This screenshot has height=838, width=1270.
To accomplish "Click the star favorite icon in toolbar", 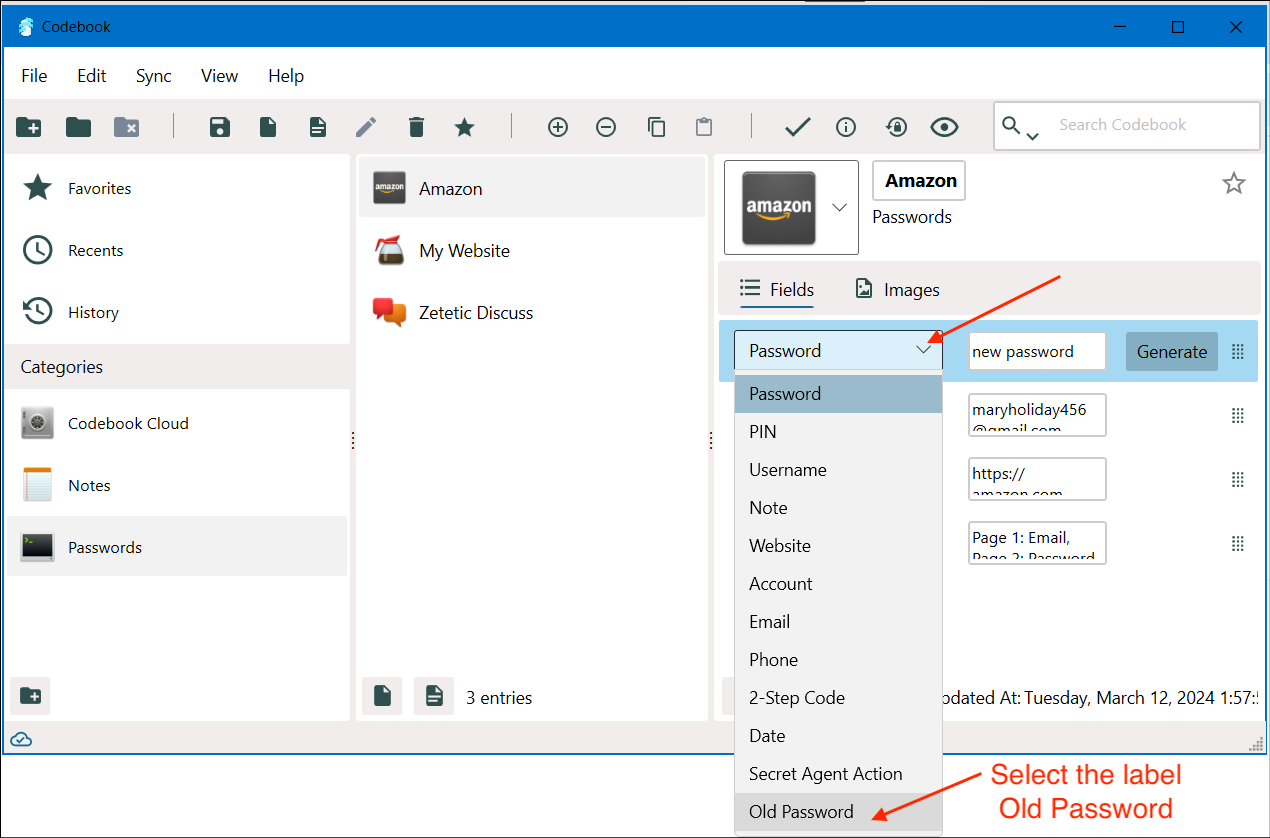I will click(x=464, y=127).
